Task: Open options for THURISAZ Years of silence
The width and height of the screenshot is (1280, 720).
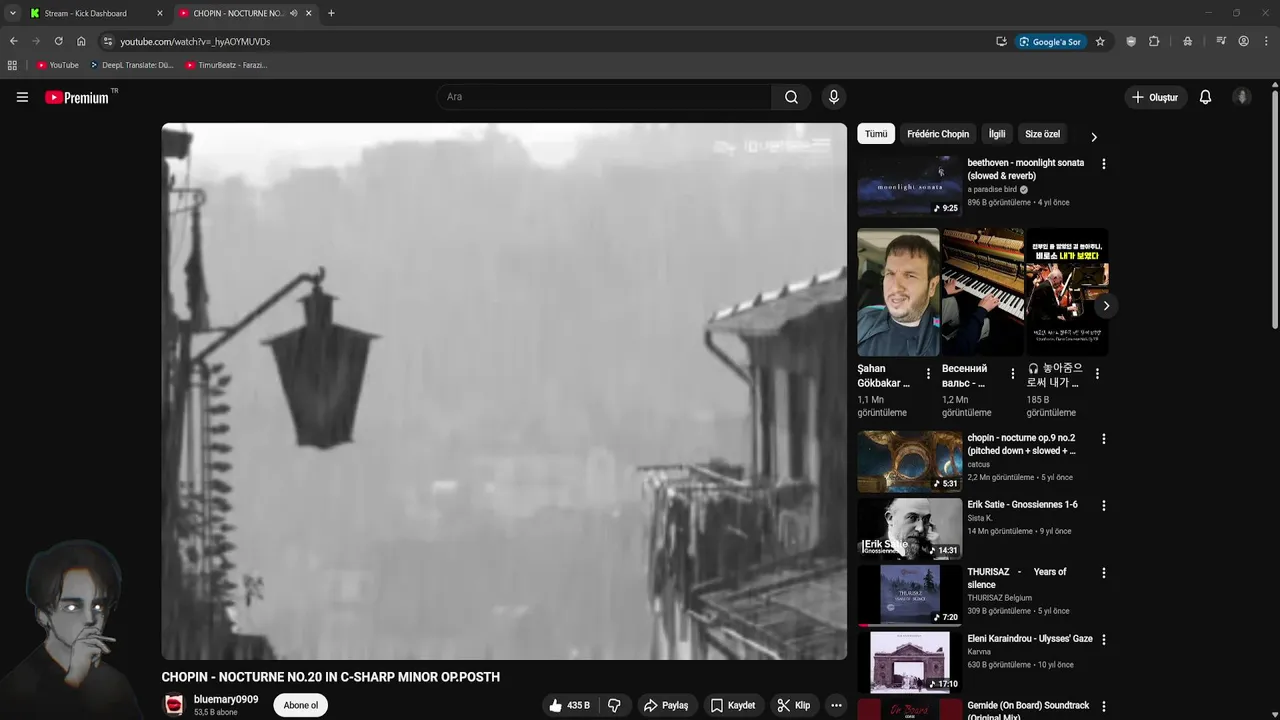Action: (x=1104, y=573)
